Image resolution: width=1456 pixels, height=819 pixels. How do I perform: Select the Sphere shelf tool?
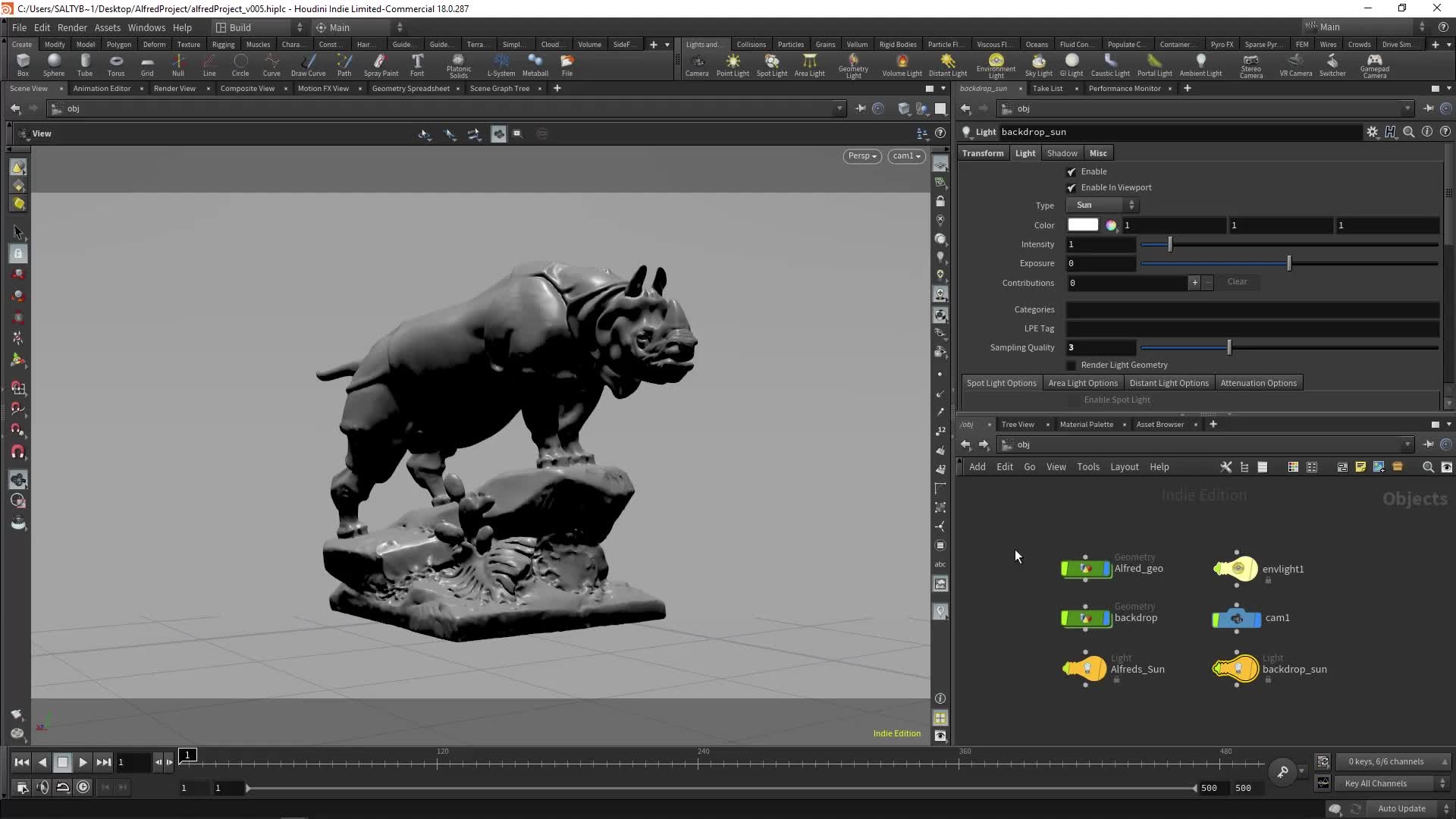pyautogui.click(x=54, y=65)
